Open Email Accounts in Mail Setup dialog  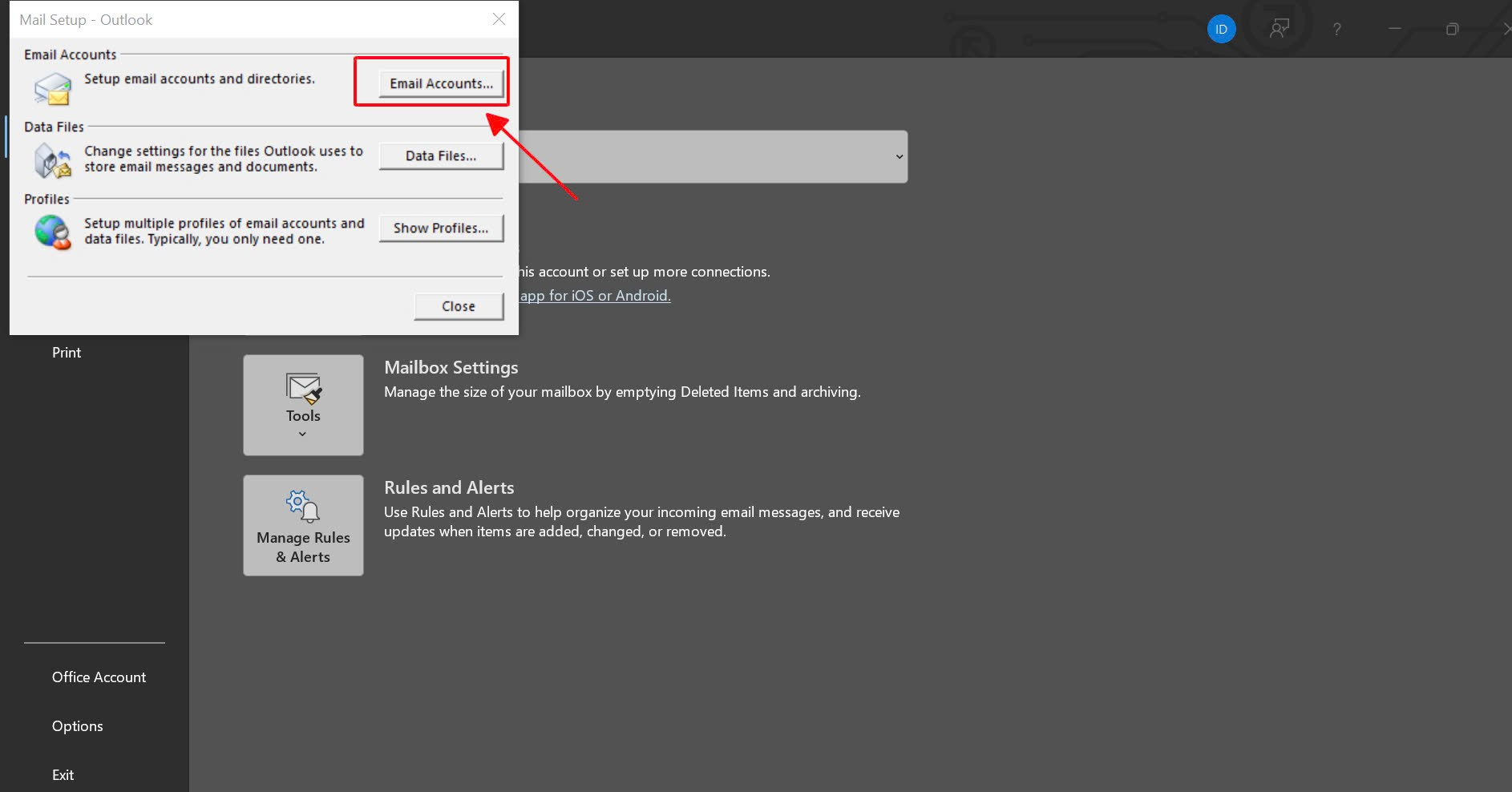pos(441,83)
